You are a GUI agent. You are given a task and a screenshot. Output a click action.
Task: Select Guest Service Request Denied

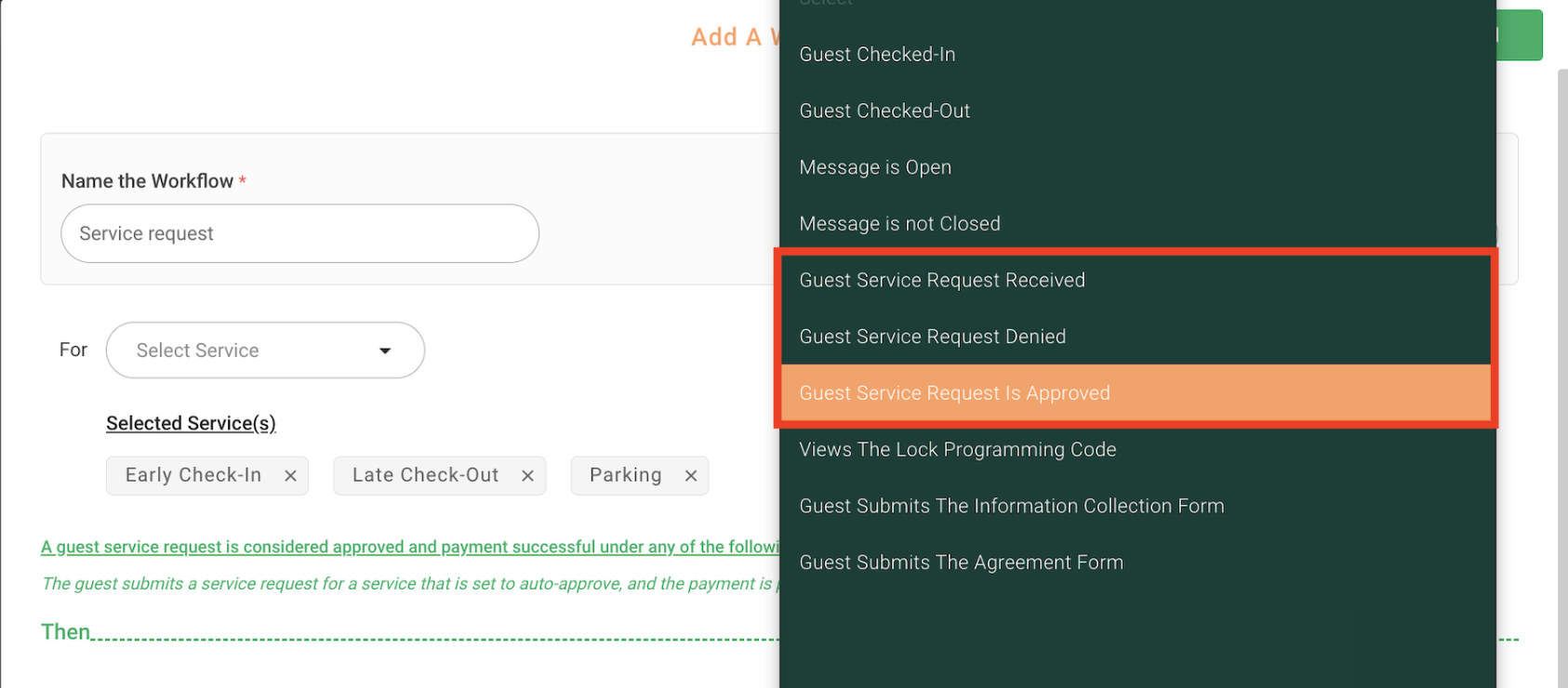tap(1136, 337)
